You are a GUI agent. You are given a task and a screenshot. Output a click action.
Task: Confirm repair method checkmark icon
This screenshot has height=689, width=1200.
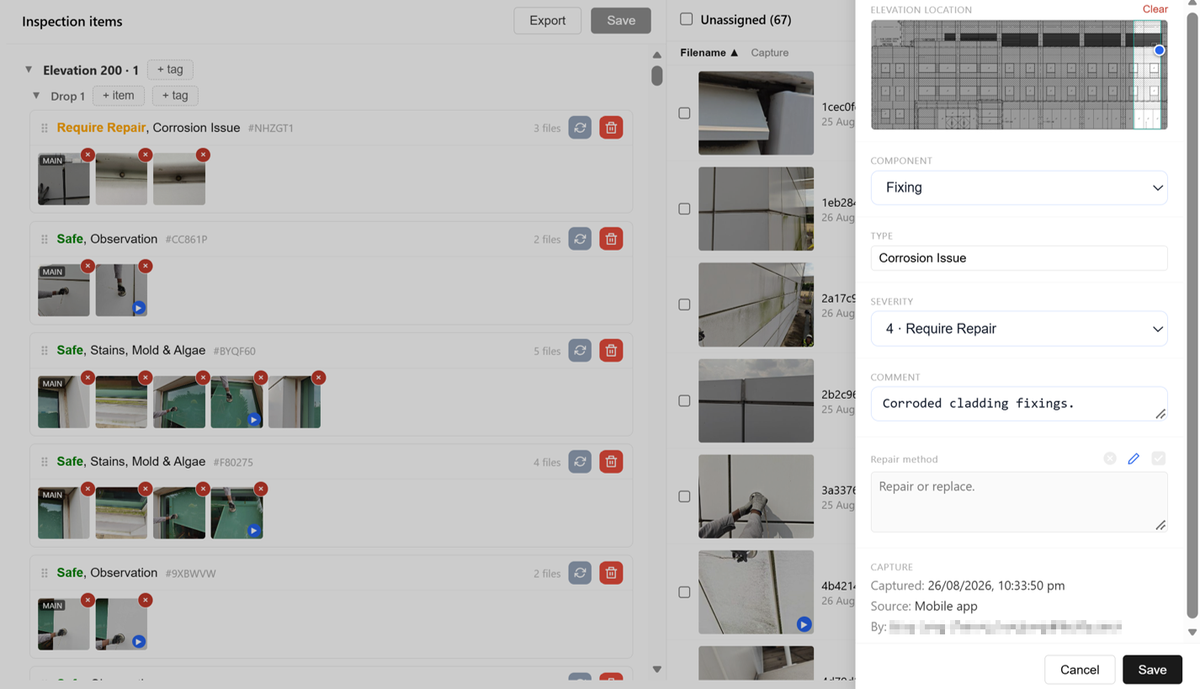1158,458
